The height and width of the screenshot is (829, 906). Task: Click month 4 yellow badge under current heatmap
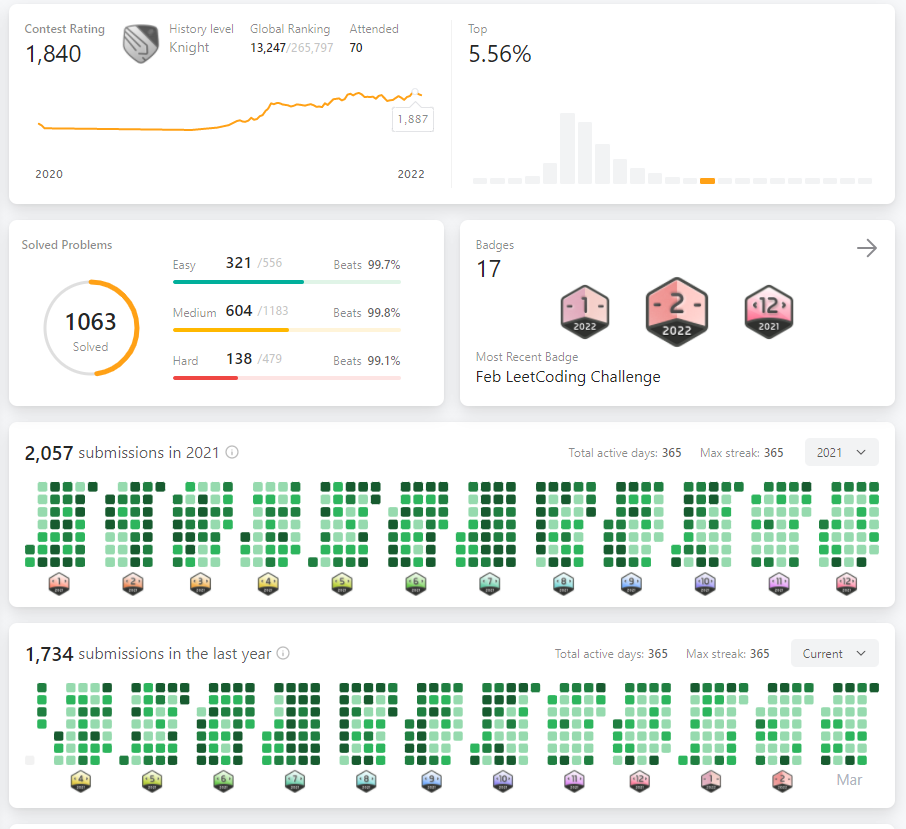tap(81, 781)
